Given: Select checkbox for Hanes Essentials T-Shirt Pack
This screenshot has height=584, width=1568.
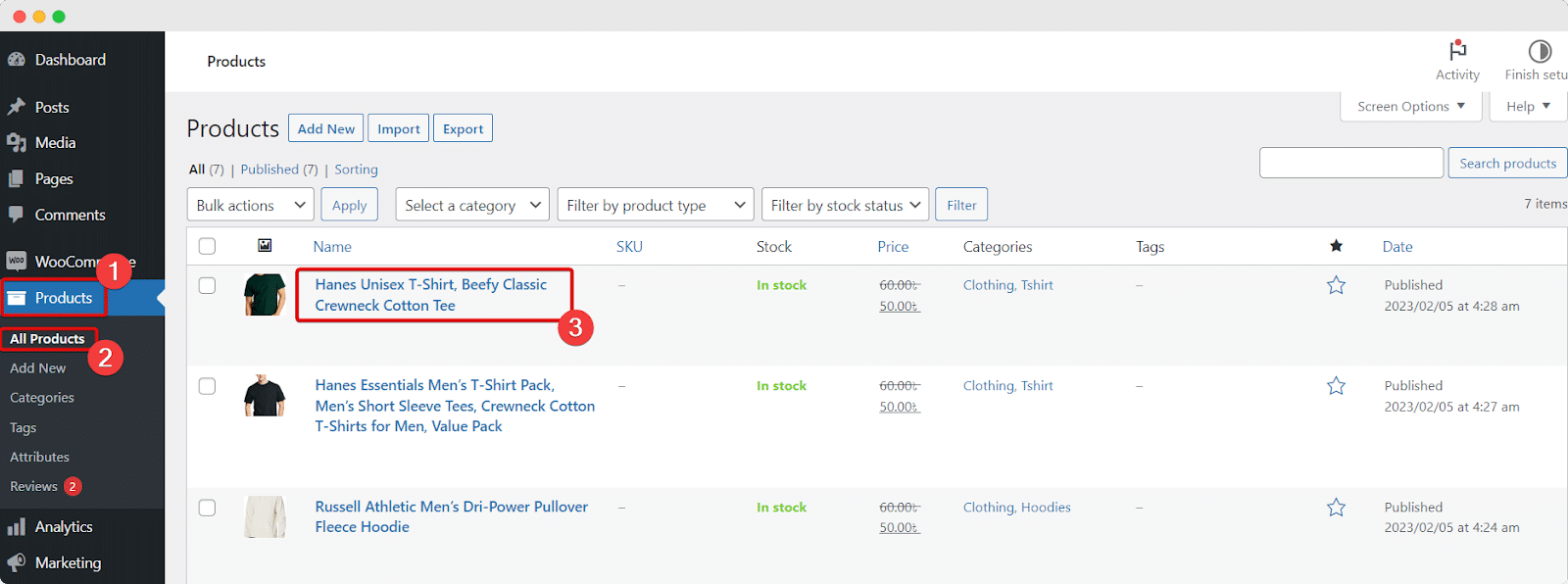Looking at the screenshot, I should click(207, 386).
